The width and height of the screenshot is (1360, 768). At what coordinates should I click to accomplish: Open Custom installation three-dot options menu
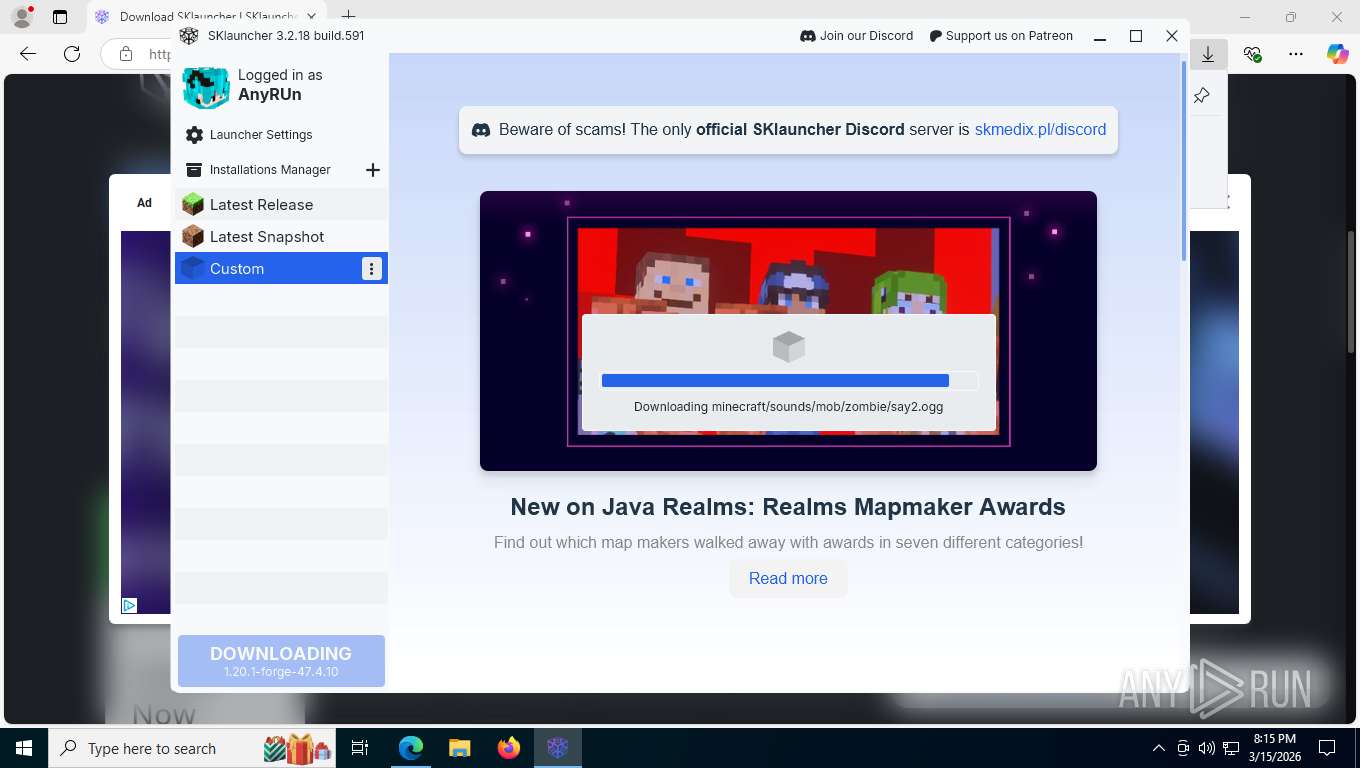[x=372, y=269]
